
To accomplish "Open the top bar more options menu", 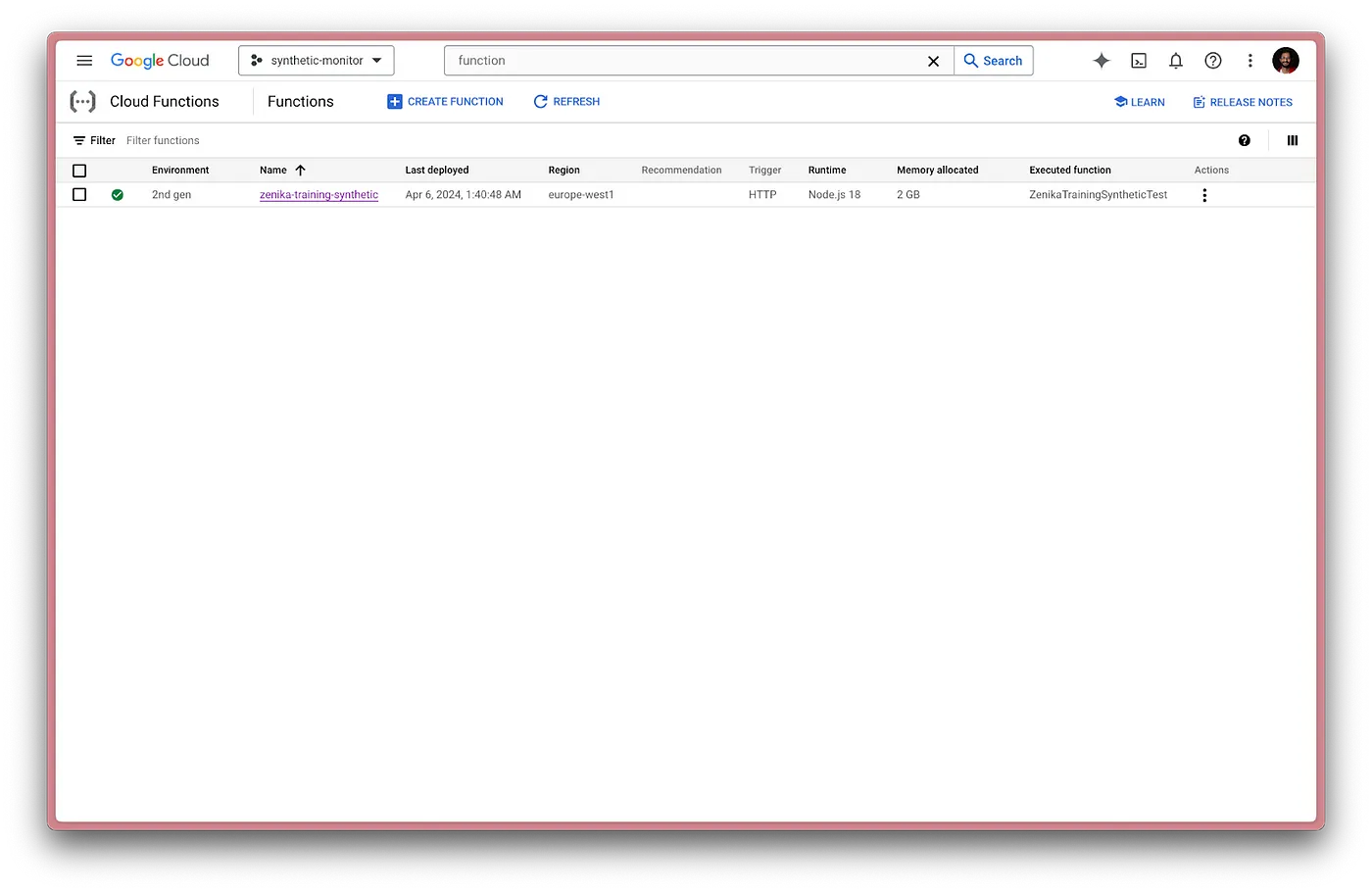I will pyautogui.click(x=1250, y=61).
